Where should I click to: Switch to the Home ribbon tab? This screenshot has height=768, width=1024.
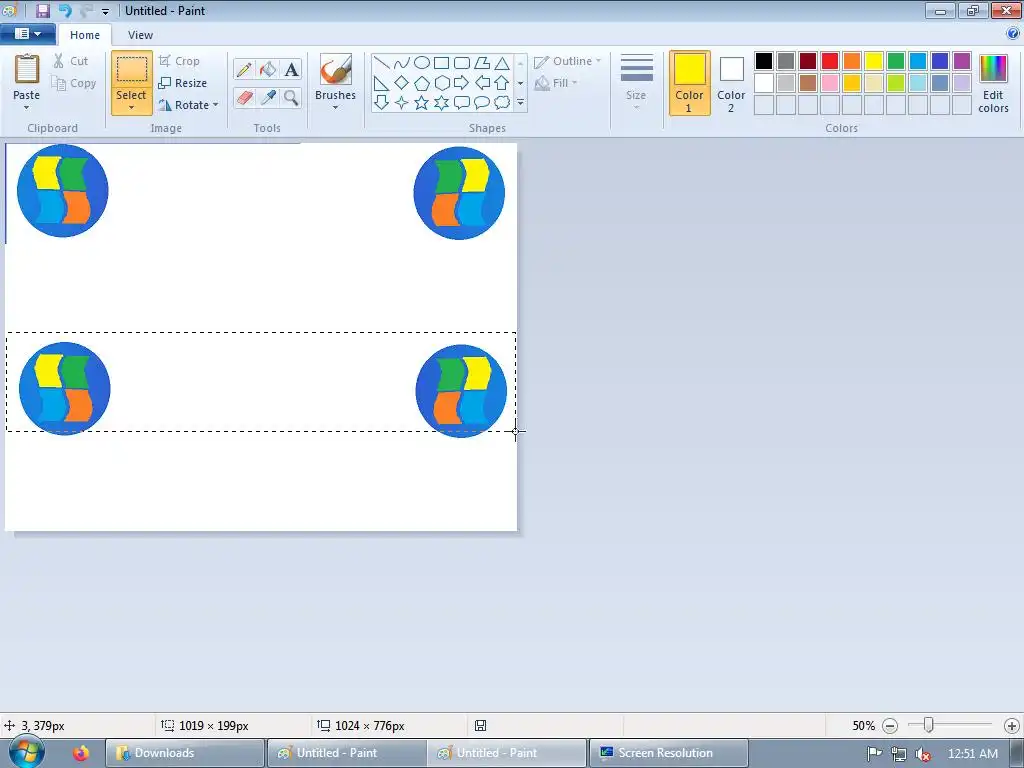(85, 35)
